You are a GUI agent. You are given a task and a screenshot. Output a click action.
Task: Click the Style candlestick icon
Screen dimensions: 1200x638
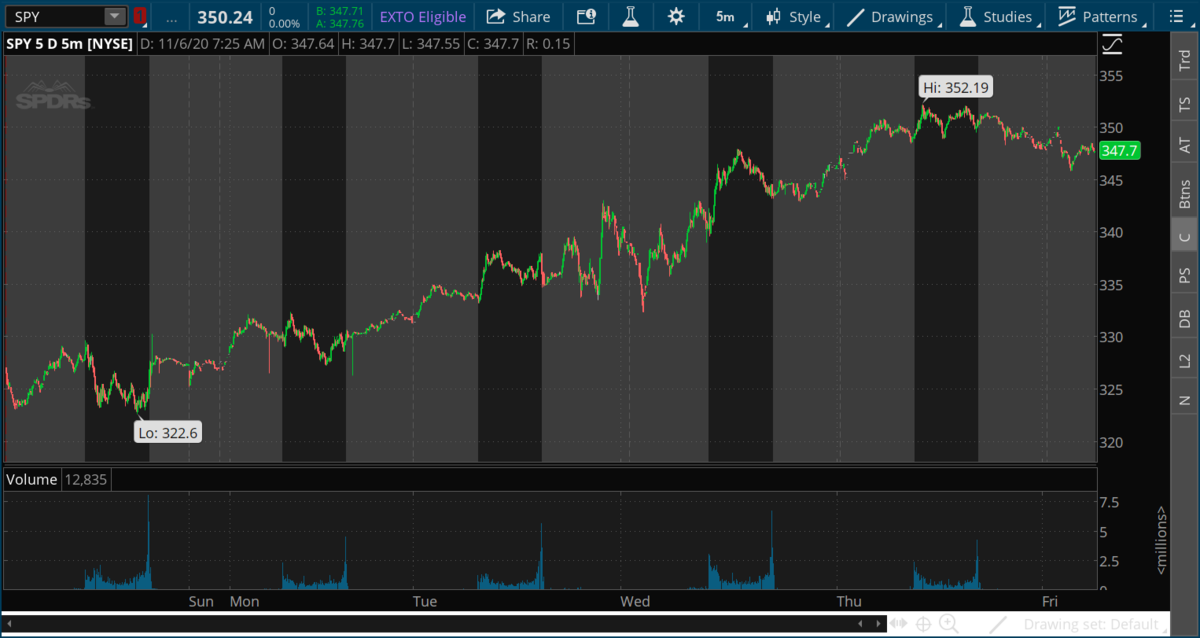(x=773, y=17)
